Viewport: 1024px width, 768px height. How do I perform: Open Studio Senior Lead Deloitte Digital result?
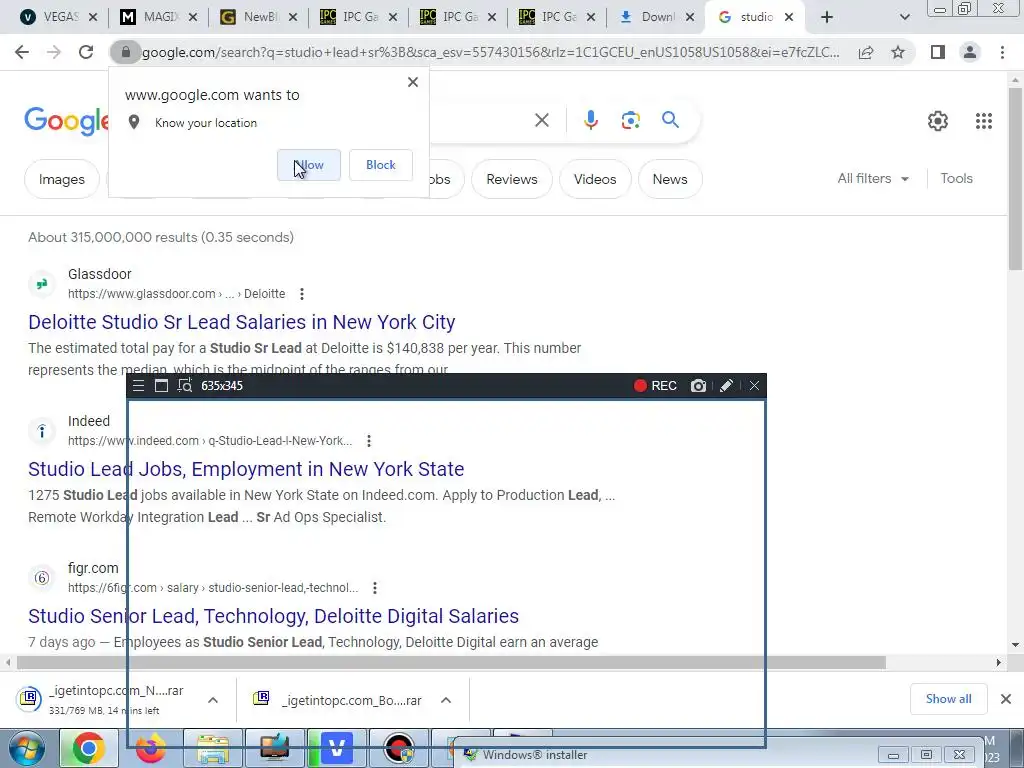click(x=274, y=616)
